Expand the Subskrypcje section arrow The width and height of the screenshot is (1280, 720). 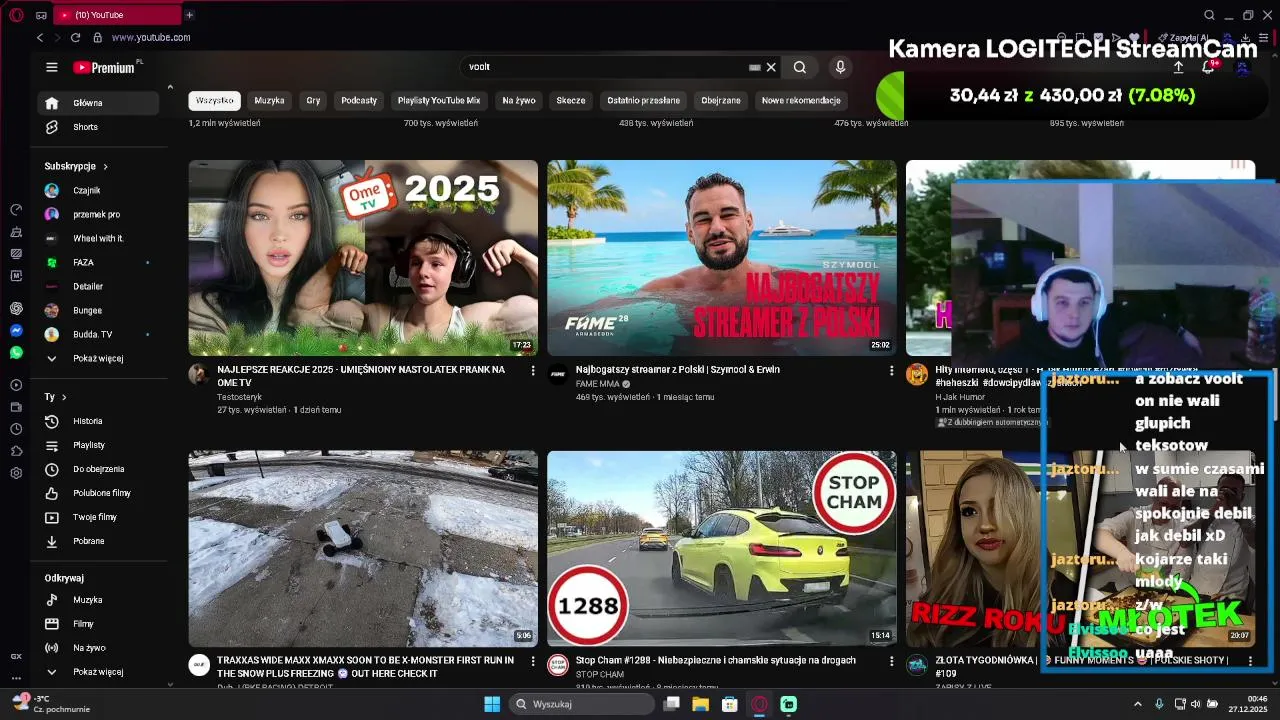(x=105, y=166)
